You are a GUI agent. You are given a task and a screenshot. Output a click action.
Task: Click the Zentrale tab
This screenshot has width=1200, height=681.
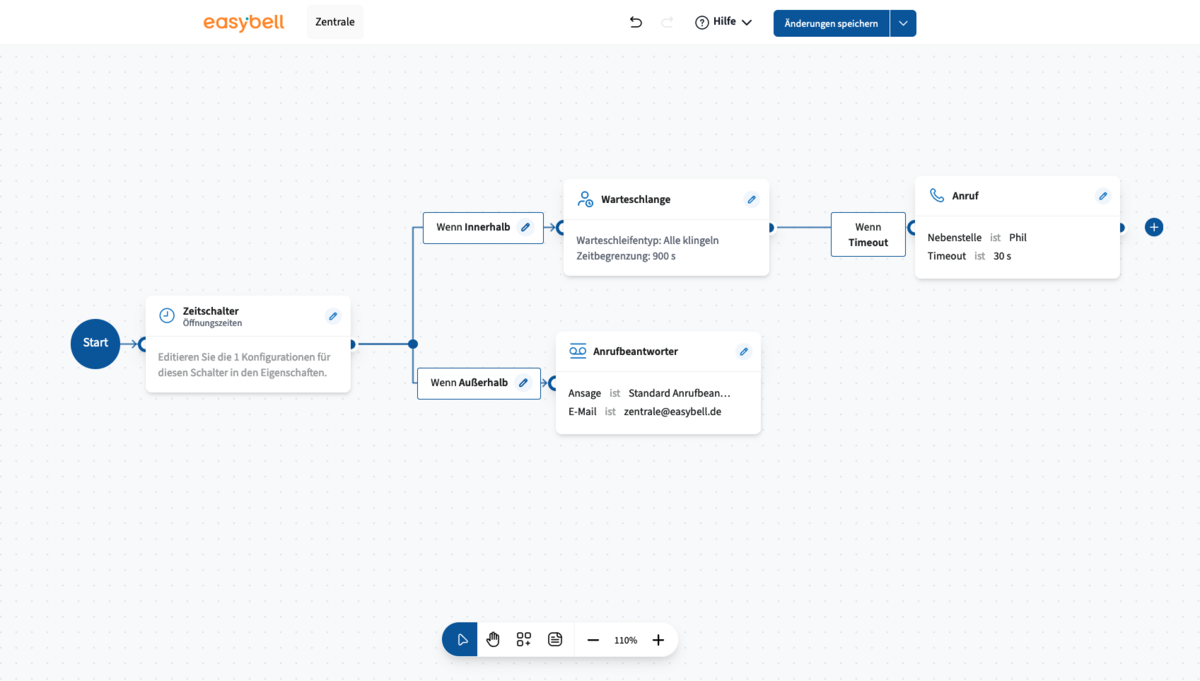coord(335,22)
